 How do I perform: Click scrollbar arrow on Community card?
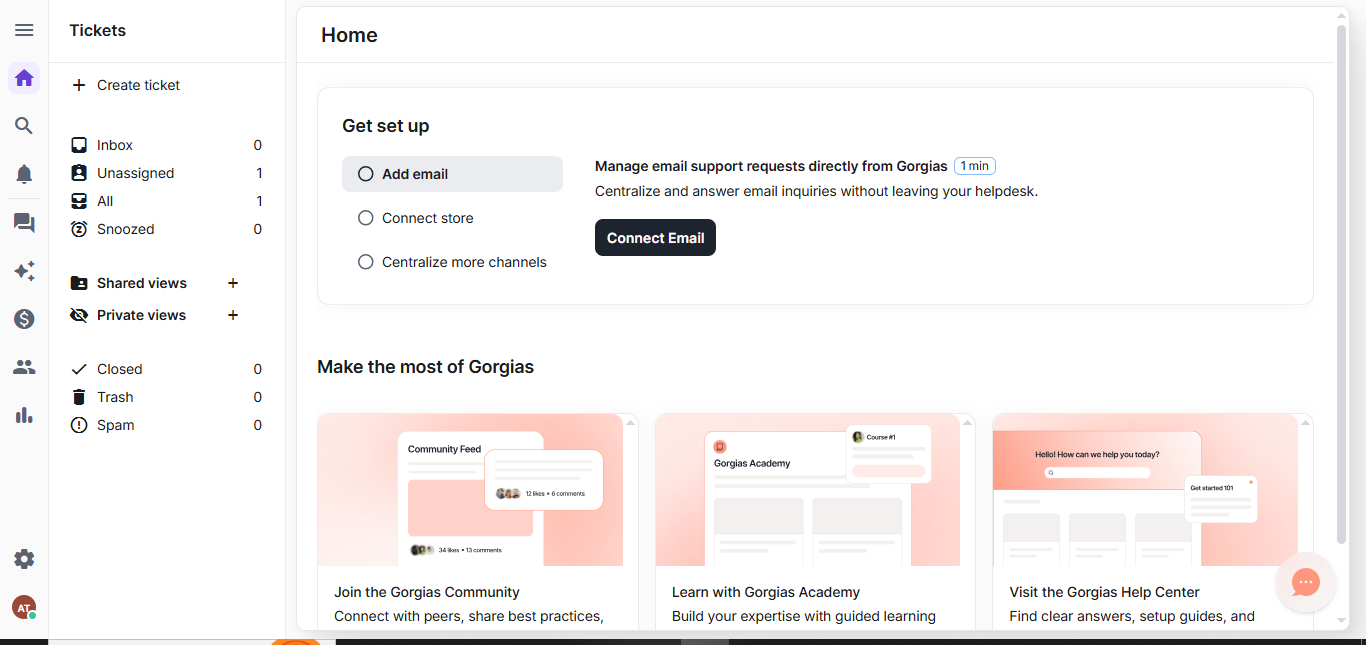pyautogui.click(x=631, y=423)
